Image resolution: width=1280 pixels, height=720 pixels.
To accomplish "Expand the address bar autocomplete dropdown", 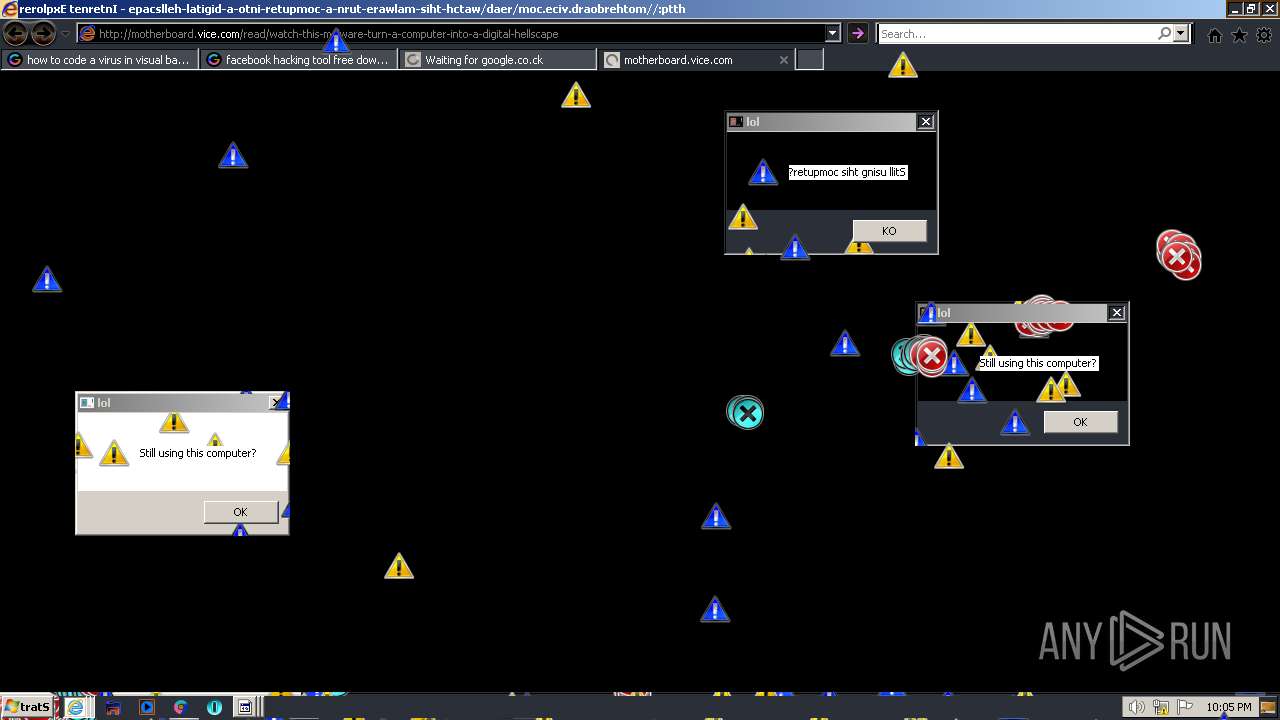I will pyautogui.click(x=832, y=34).
